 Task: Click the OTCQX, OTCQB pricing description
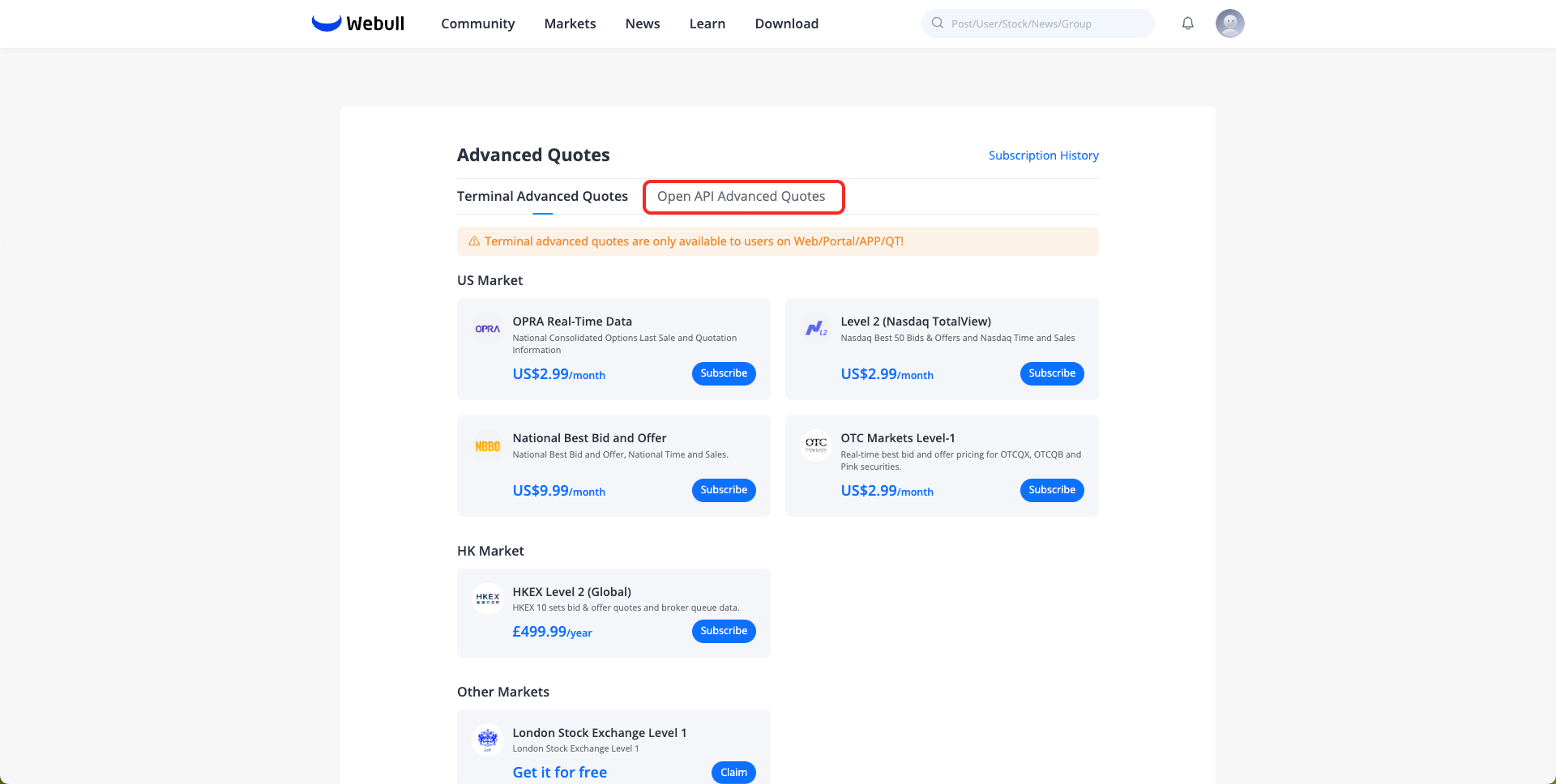961,461
